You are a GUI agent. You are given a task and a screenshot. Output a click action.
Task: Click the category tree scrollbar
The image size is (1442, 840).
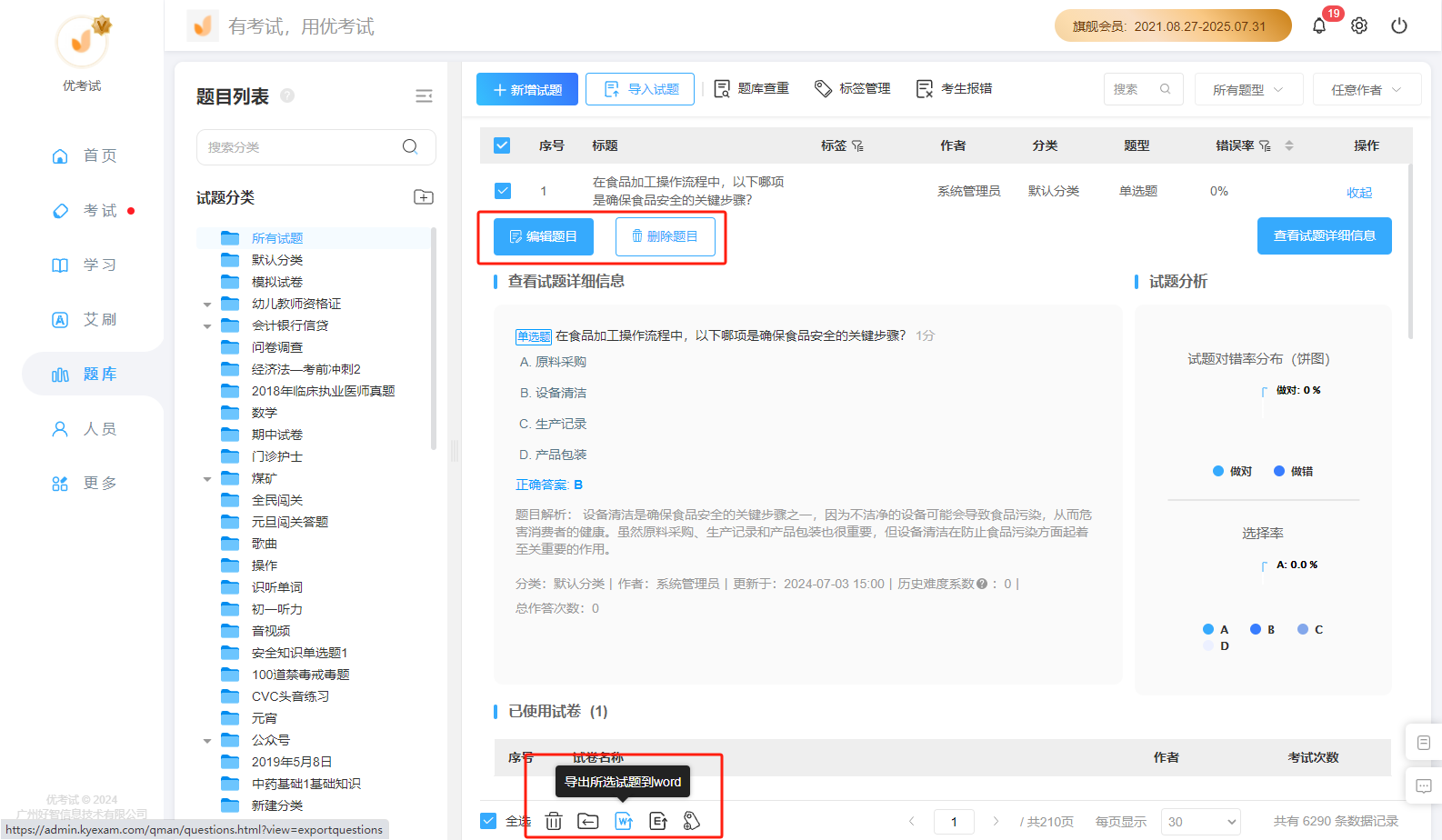(434, 338)
